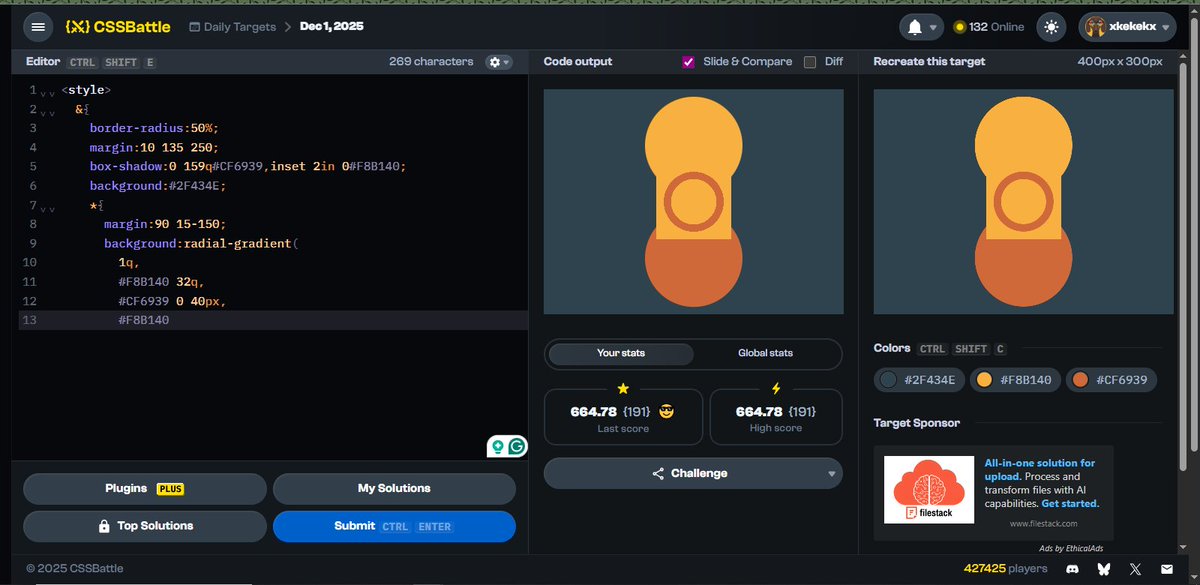This screenshot has width=1200, height=585.
Task: Click the notification bell icon
Action: 915,27
